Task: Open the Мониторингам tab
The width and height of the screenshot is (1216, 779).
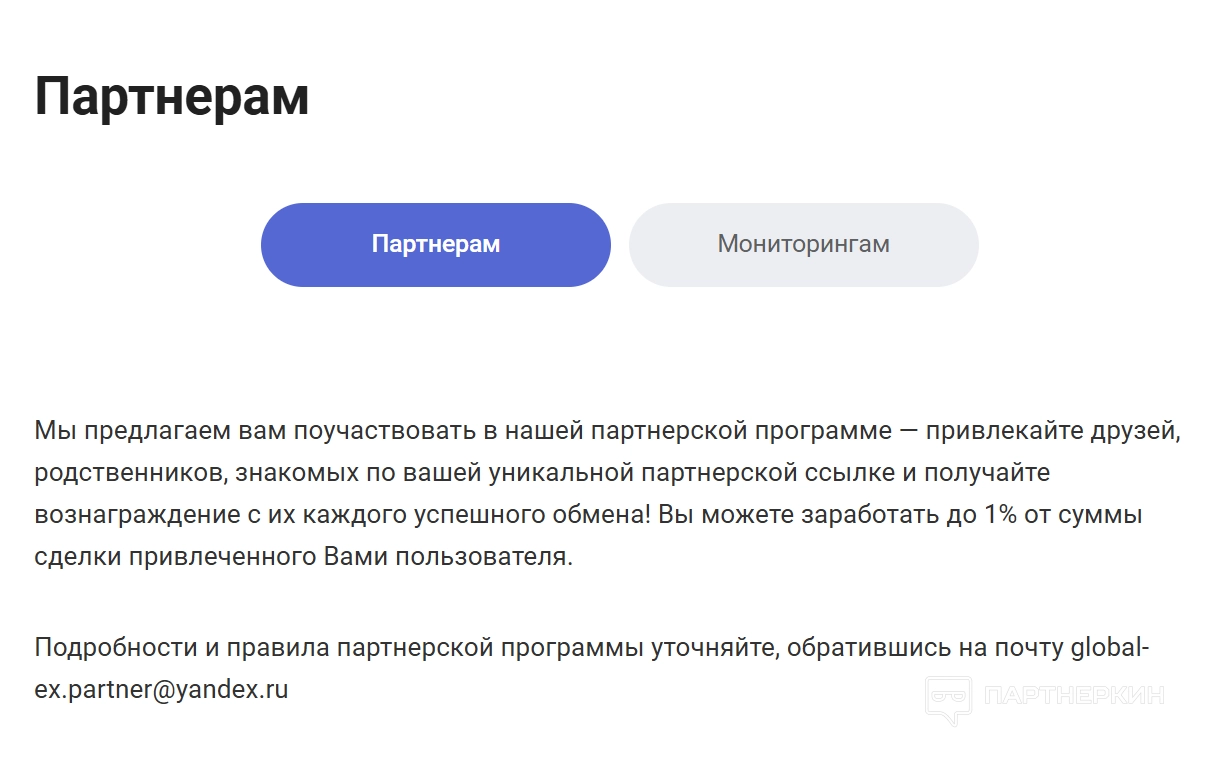Action: pyautogui.click(x=803, y=245)
